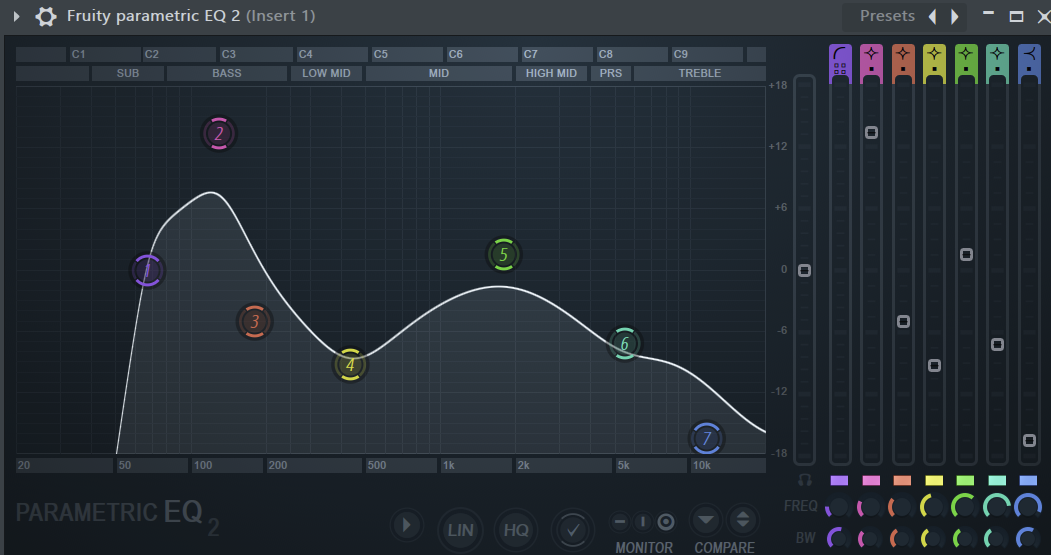Toggle LIN linear phase mode
The image size is (1051, 555).
[x=460, y=531]
